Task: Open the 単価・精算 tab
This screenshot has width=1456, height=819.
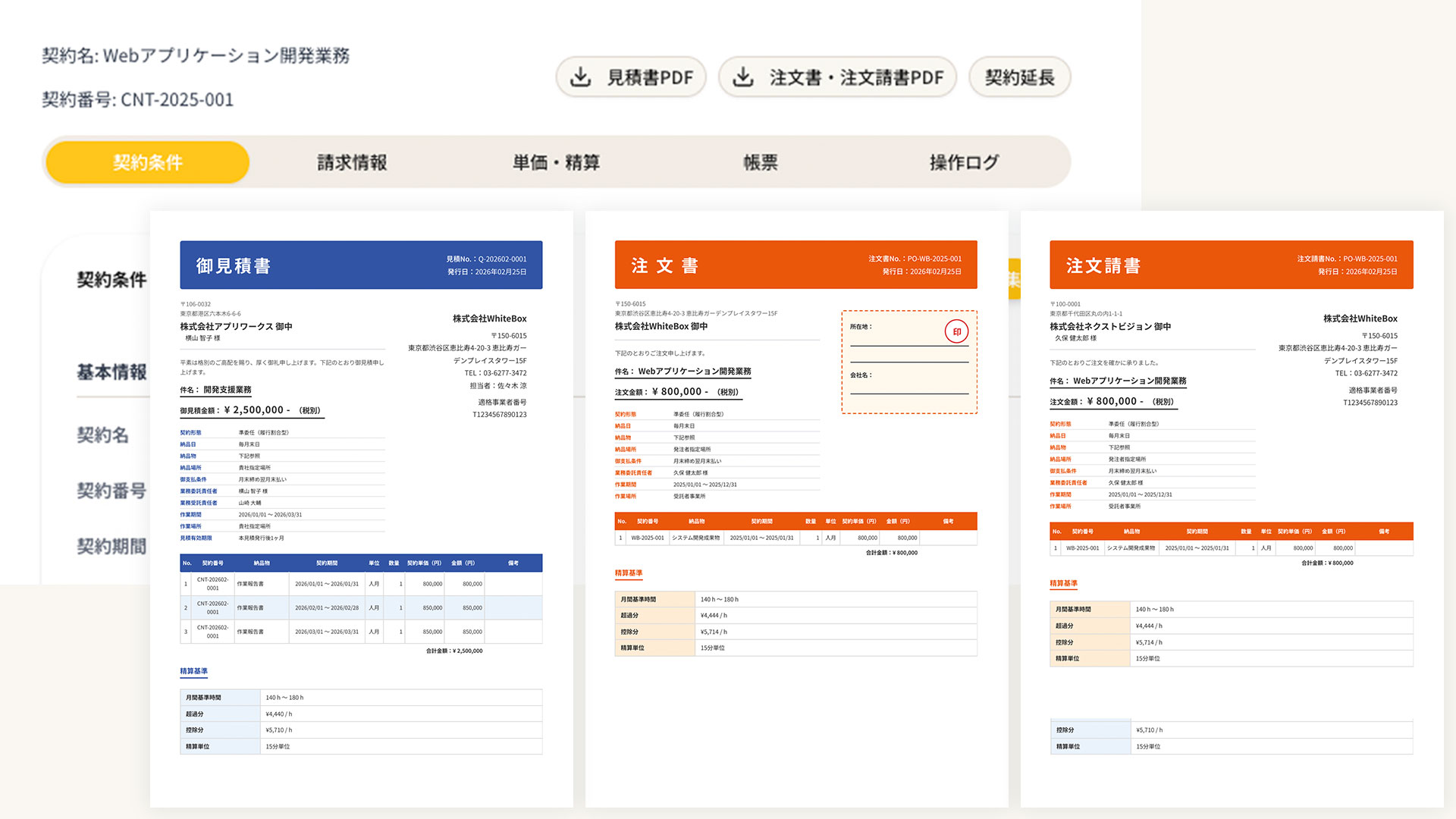Action: click(x=556, y=162)
